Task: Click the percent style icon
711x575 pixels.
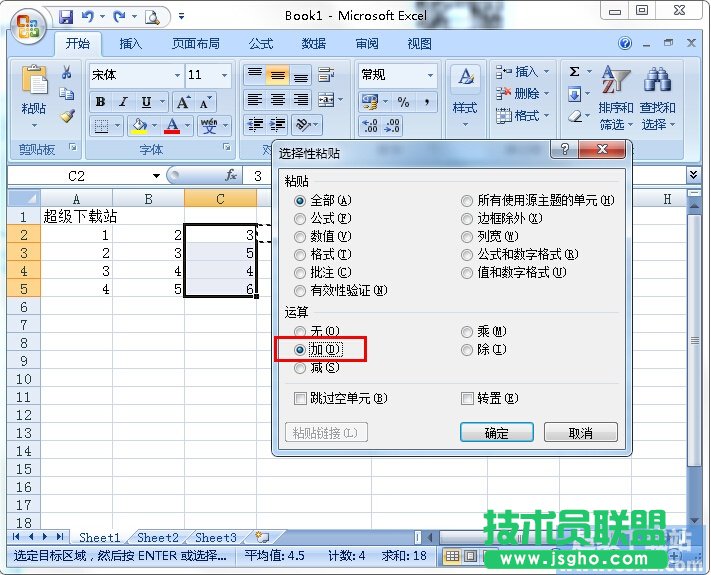Action: pos(403,102)
